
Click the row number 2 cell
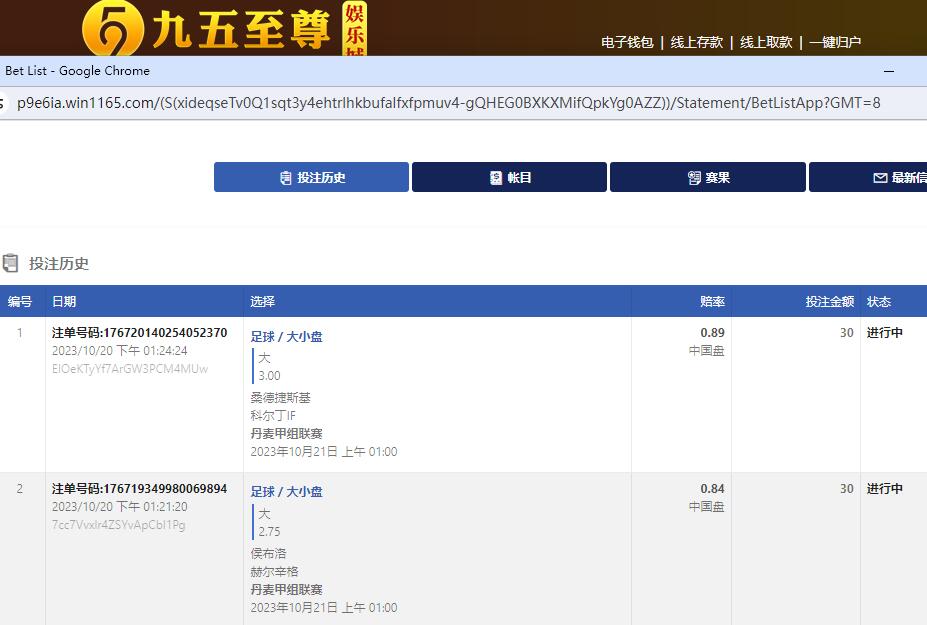point(20,489)
